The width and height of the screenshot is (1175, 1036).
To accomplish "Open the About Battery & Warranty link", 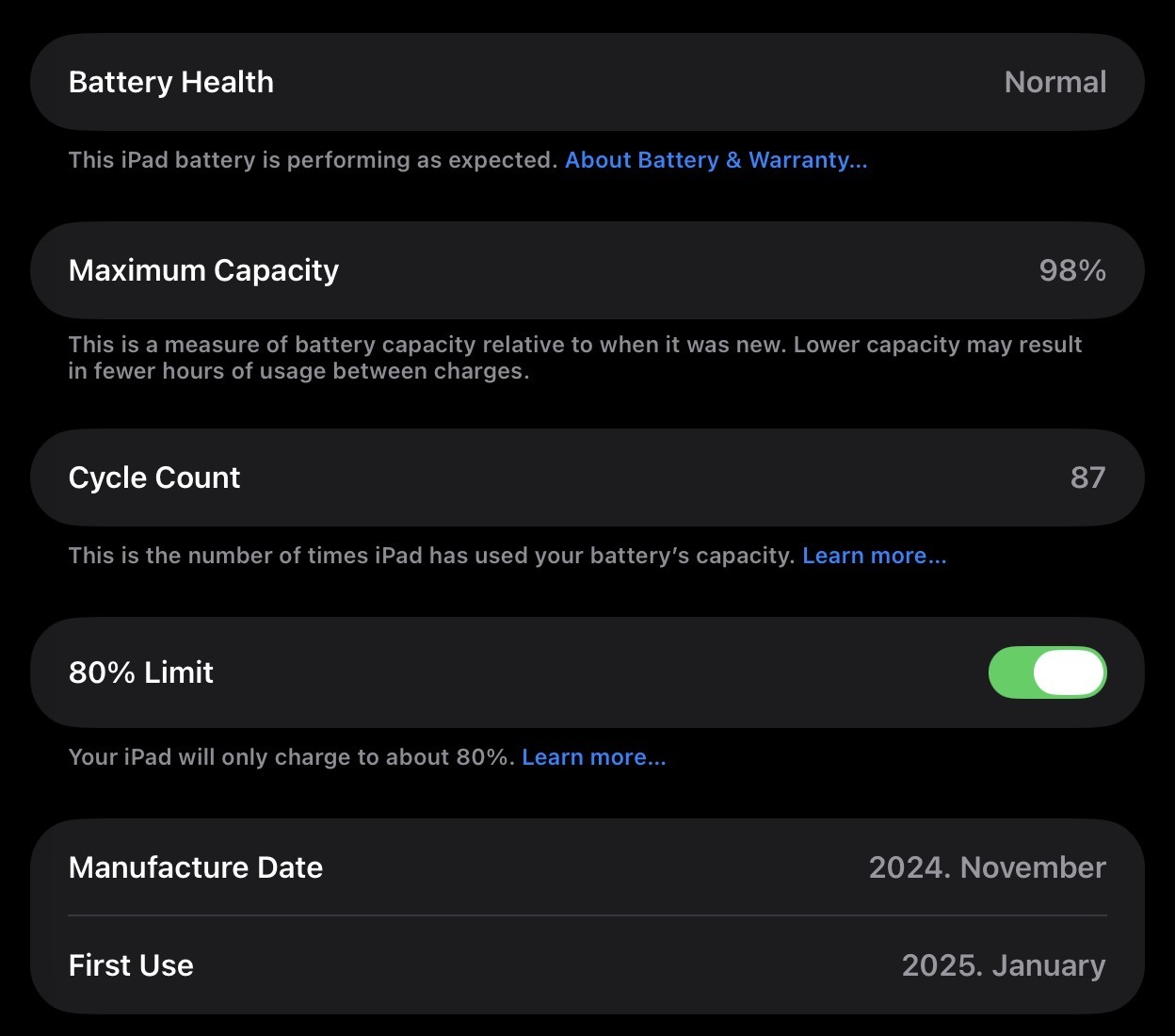I will pyautogui.click(x=716, y=160).
